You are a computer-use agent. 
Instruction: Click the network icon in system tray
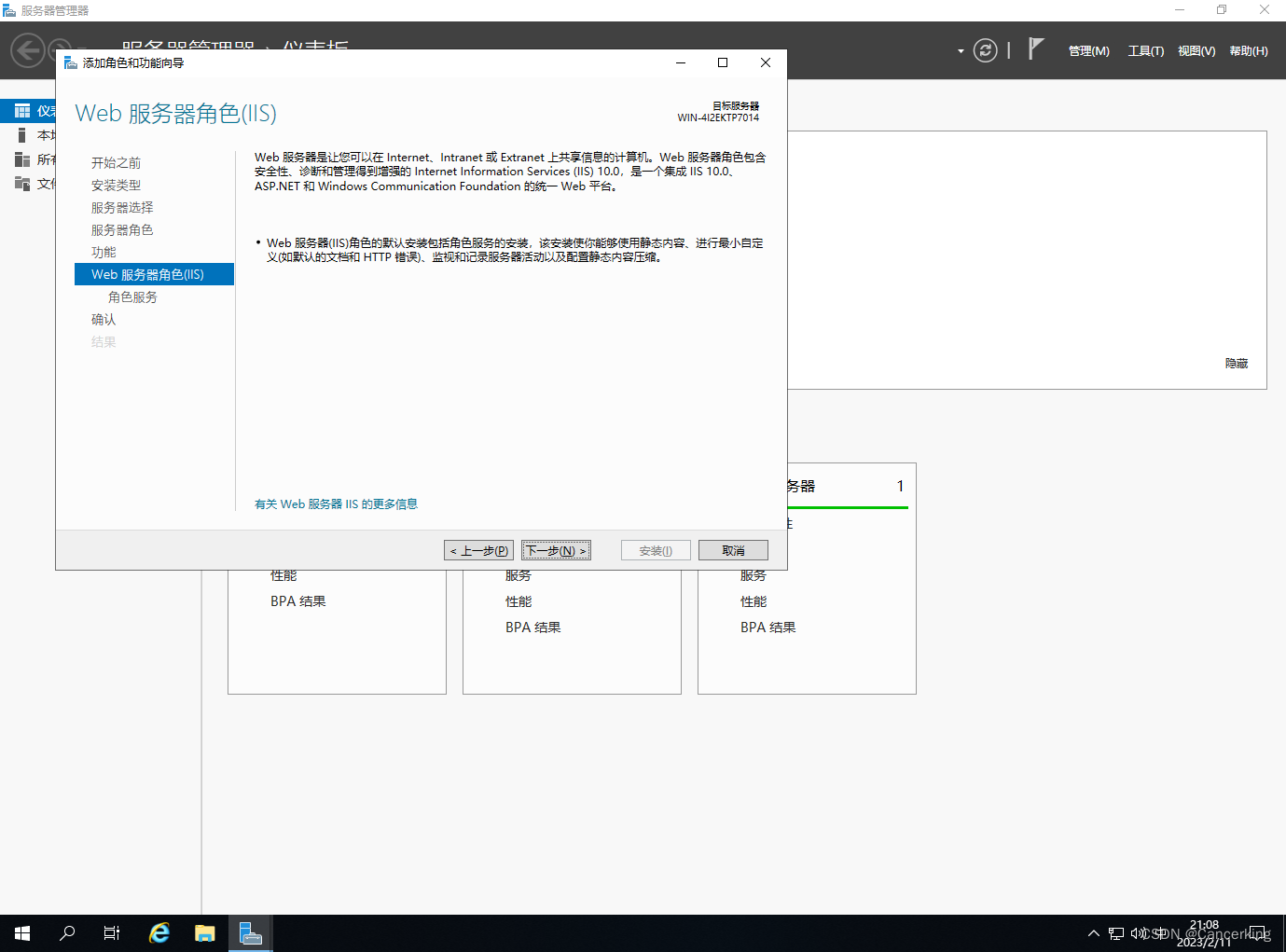pyautogui.click(x=1116, y=933)
